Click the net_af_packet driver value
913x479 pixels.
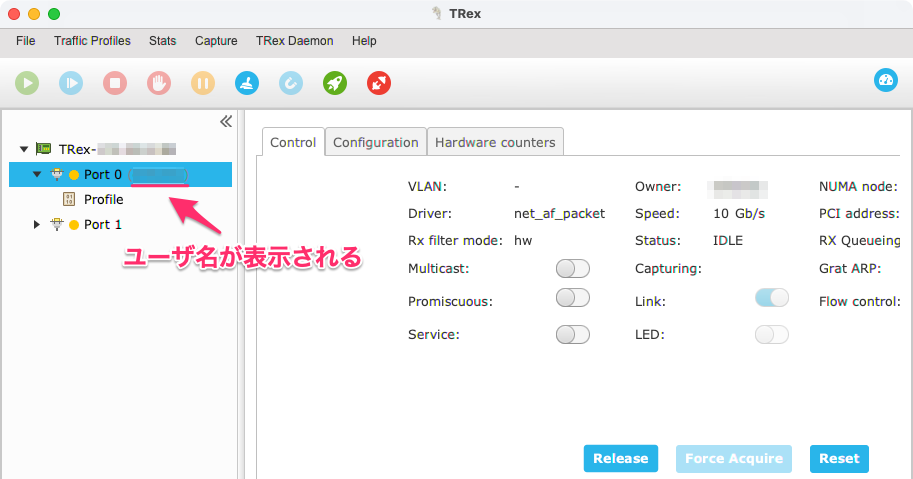click(559, 214)
